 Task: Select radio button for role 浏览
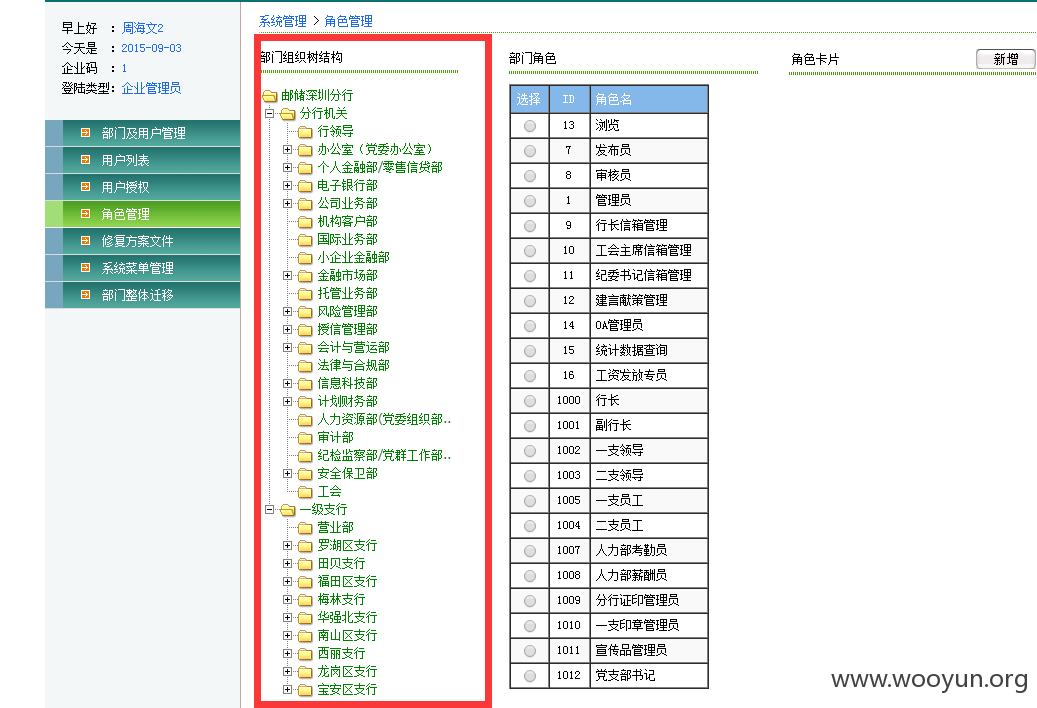tap(530, 126)
